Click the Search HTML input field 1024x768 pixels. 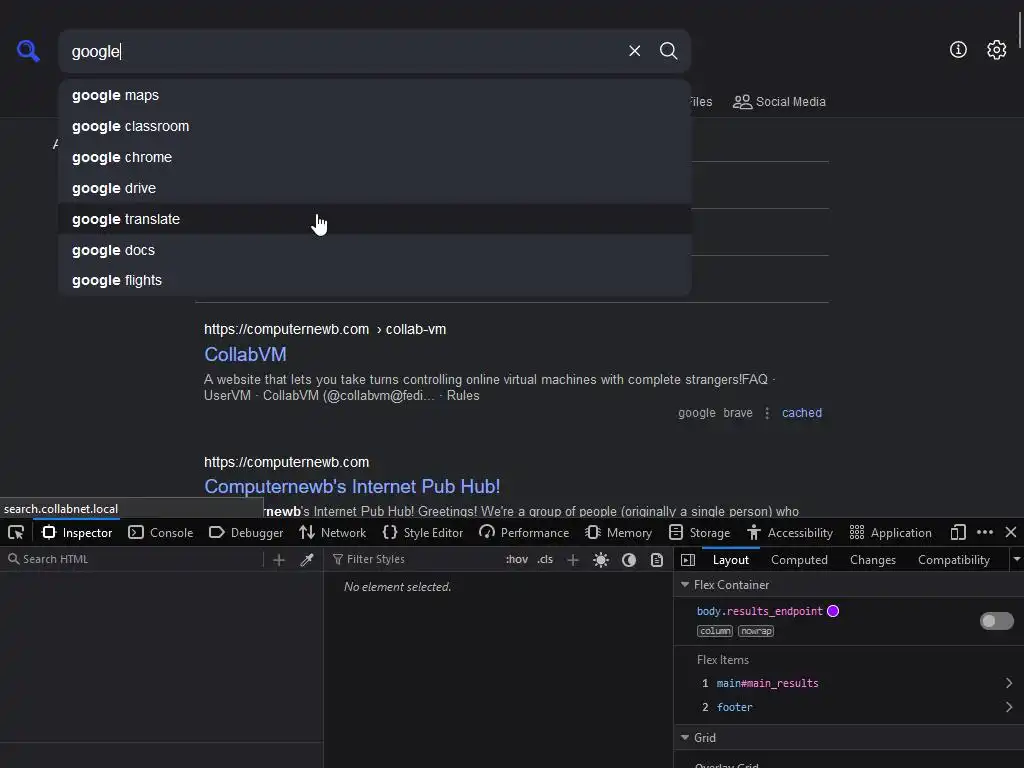(134, 559)
